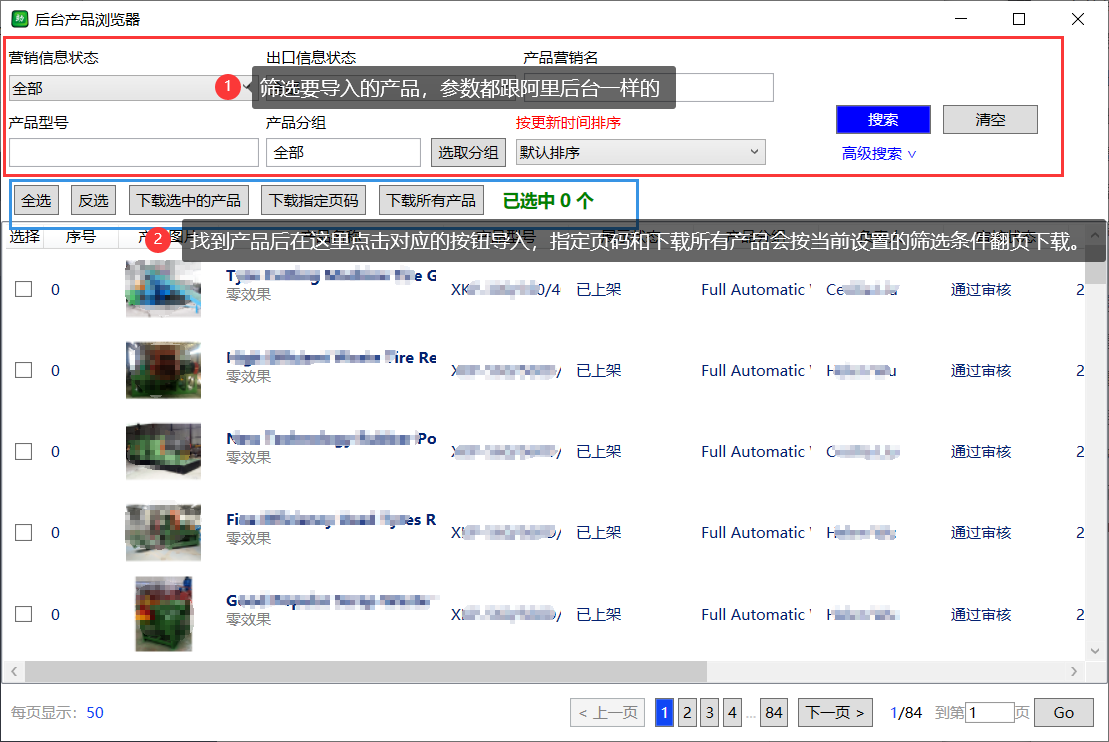Jump to page 84 in pagination
This screenshot has height=742, width=1109.
pyautogui.click(x=773, y=712)
